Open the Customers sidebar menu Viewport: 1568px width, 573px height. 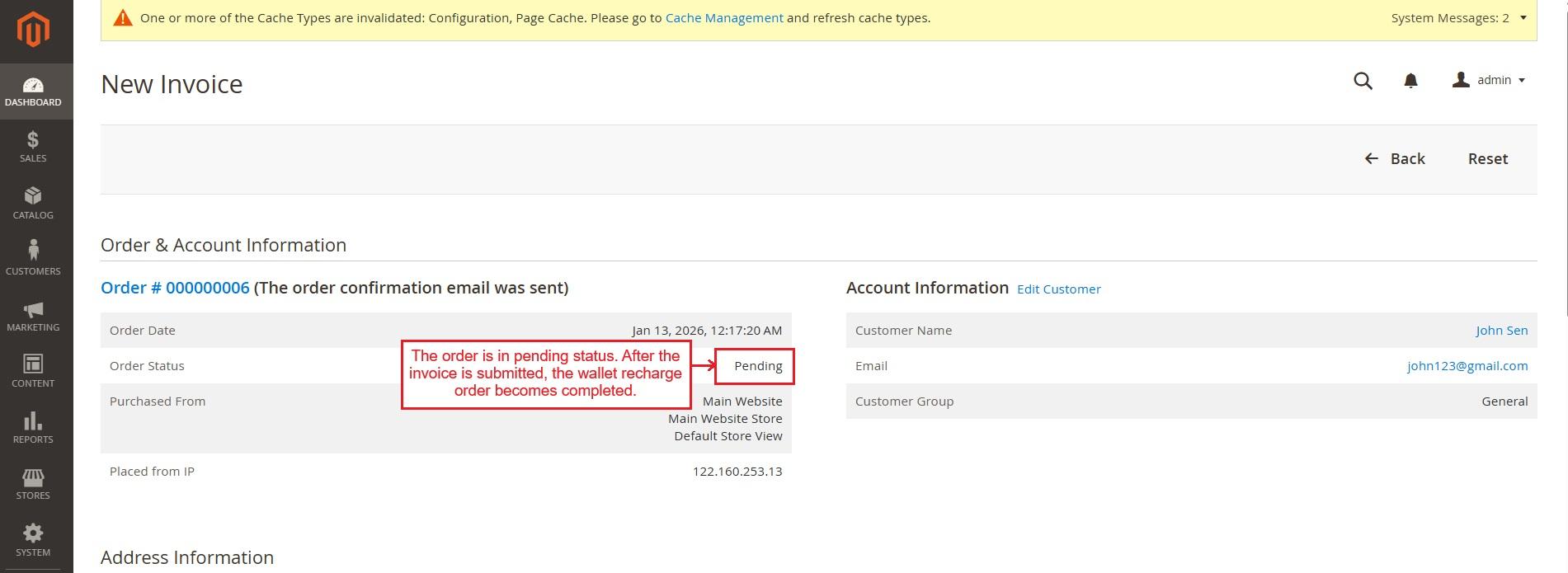(x=33, y=259)
